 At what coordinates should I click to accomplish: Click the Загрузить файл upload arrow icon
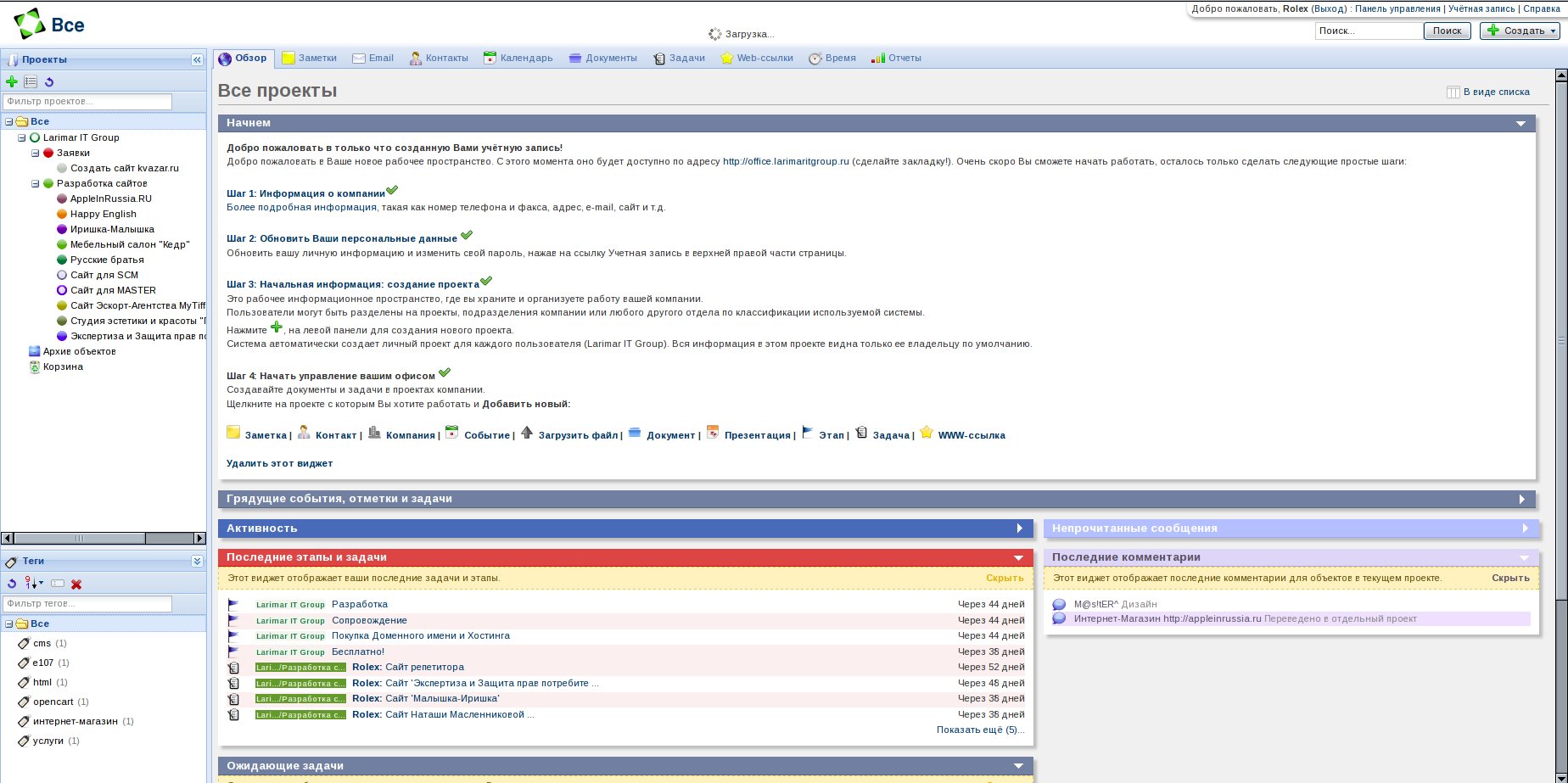527,433
